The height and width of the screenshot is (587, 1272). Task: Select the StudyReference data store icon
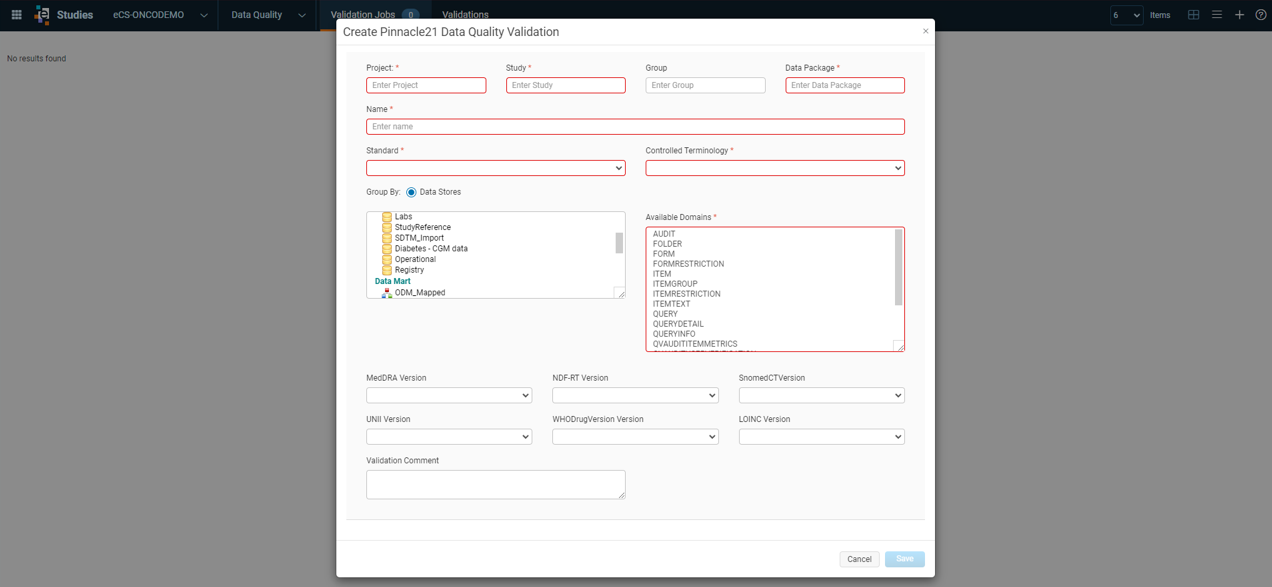(x=387, y=227)
